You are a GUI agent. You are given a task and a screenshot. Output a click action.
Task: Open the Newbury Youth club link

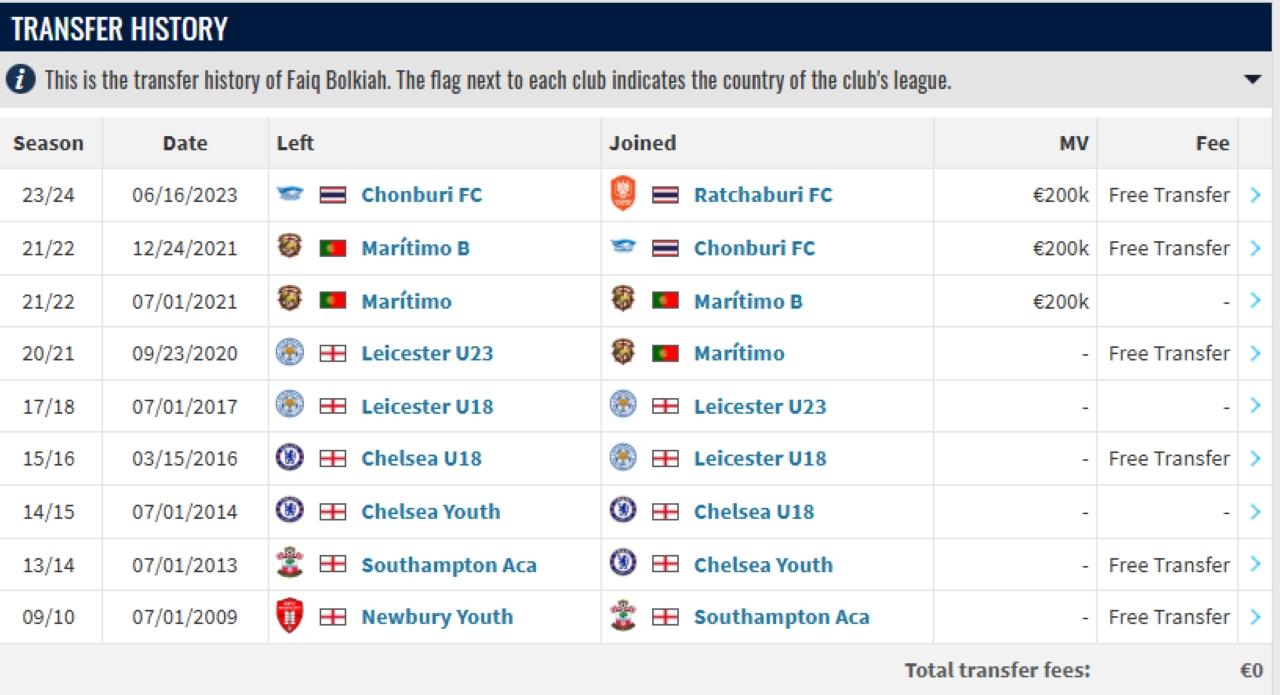pos(437,617)
